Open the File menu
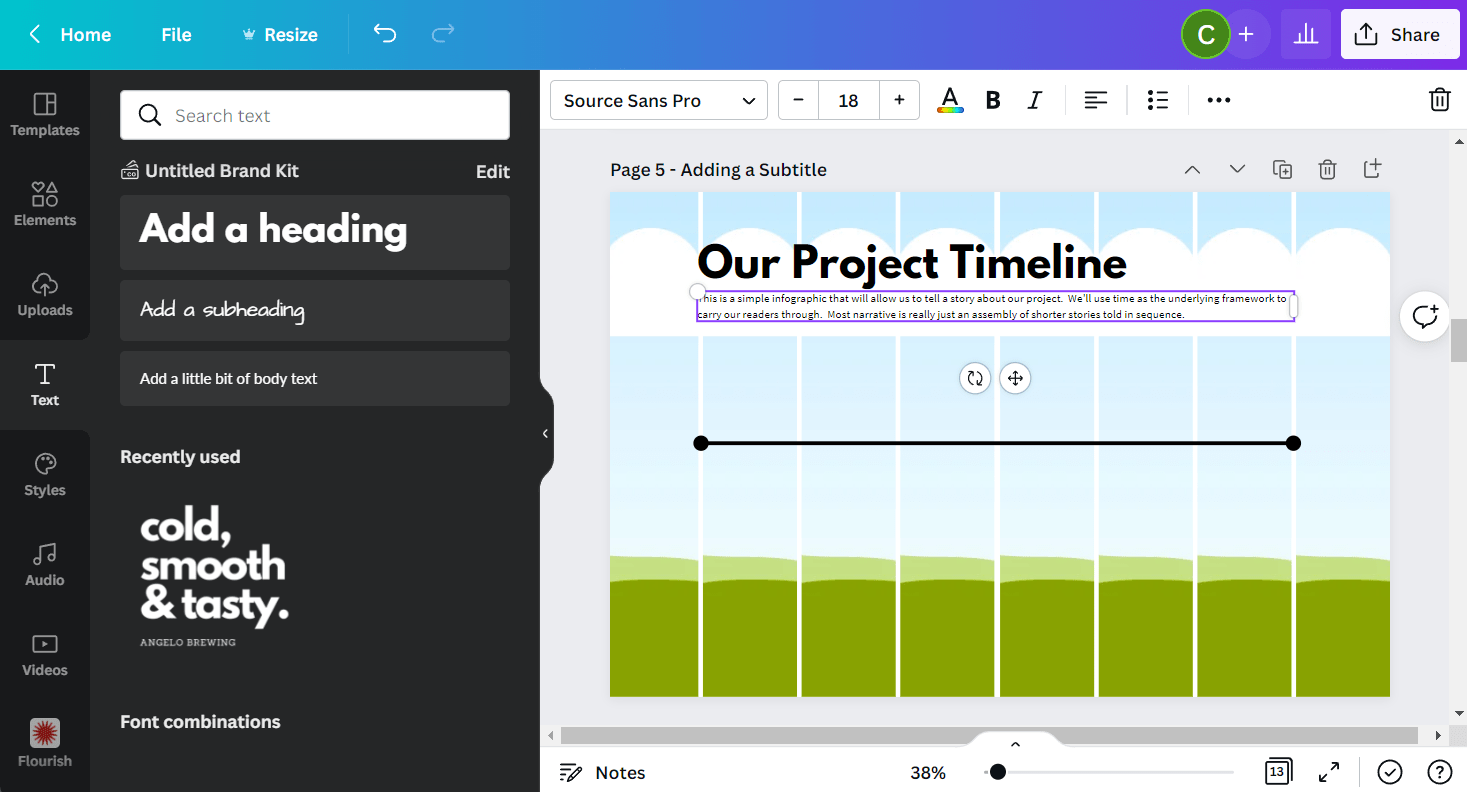This screenshot has height=792, width=1467. tap(176, 33)
